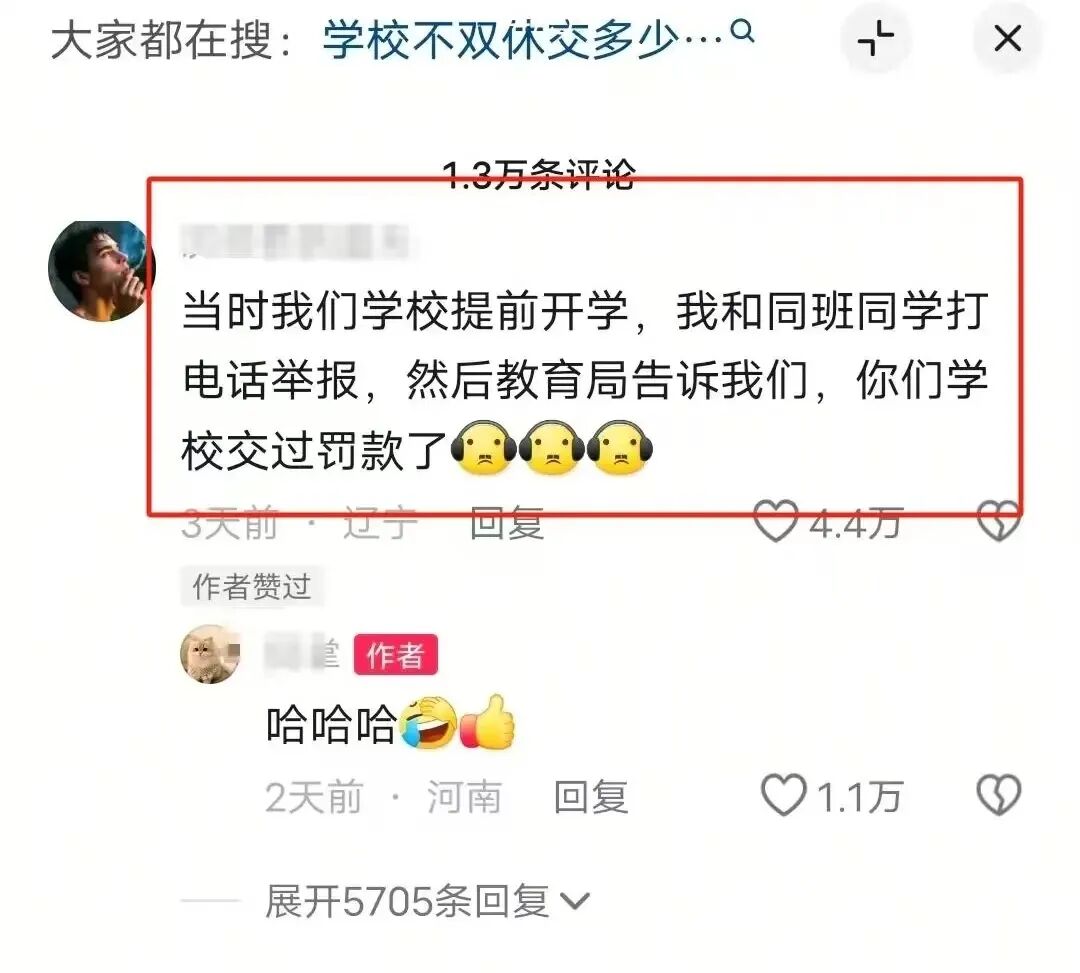Click the blurred username of top commenter
1080x973 pixels.
296,241
